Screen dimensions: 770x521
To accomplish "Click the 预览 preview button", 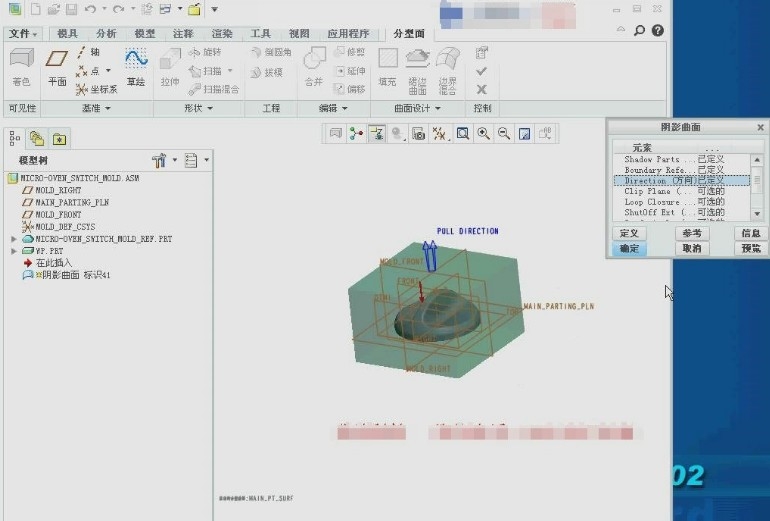I will pos(751,248).
